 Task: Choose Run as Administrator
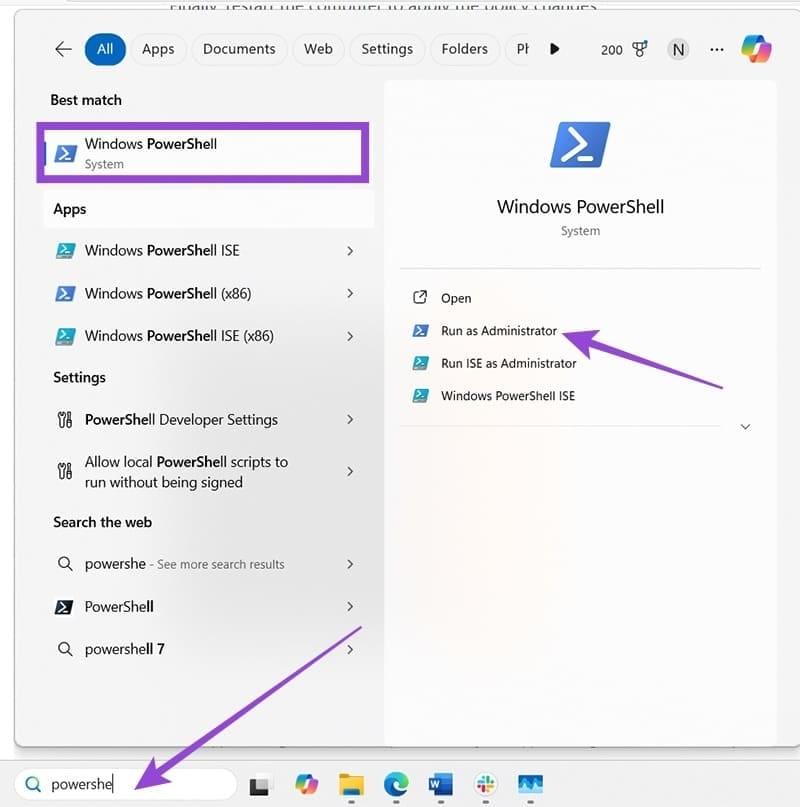click(x=499, y=331)
